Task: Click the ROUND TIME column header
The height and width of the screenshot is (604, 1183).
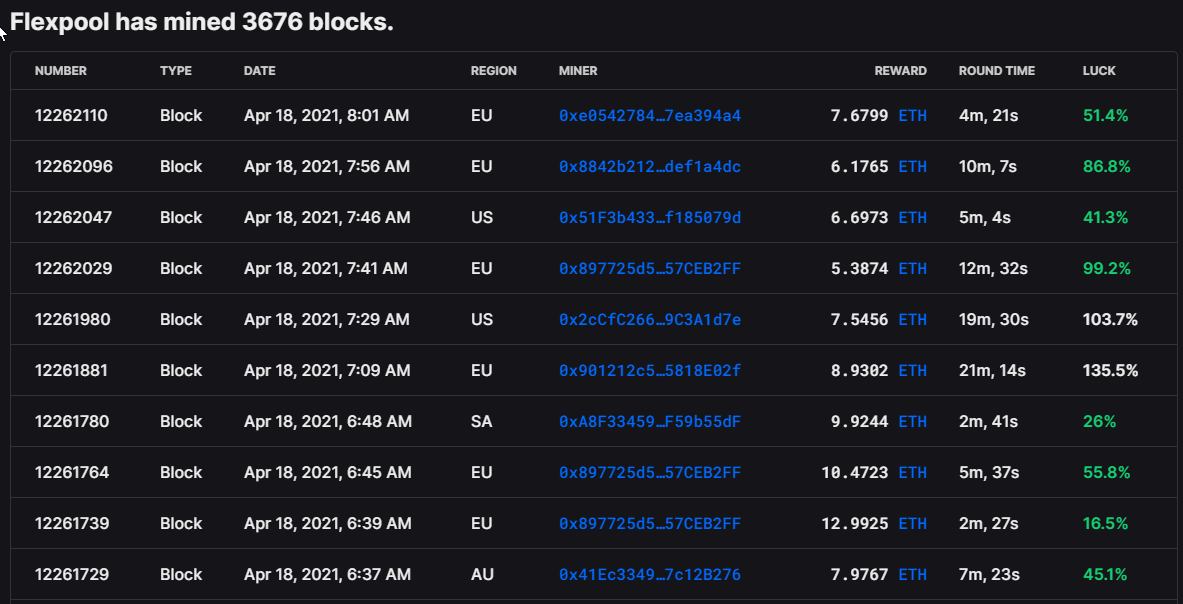Action: click(x=997, y=71)
